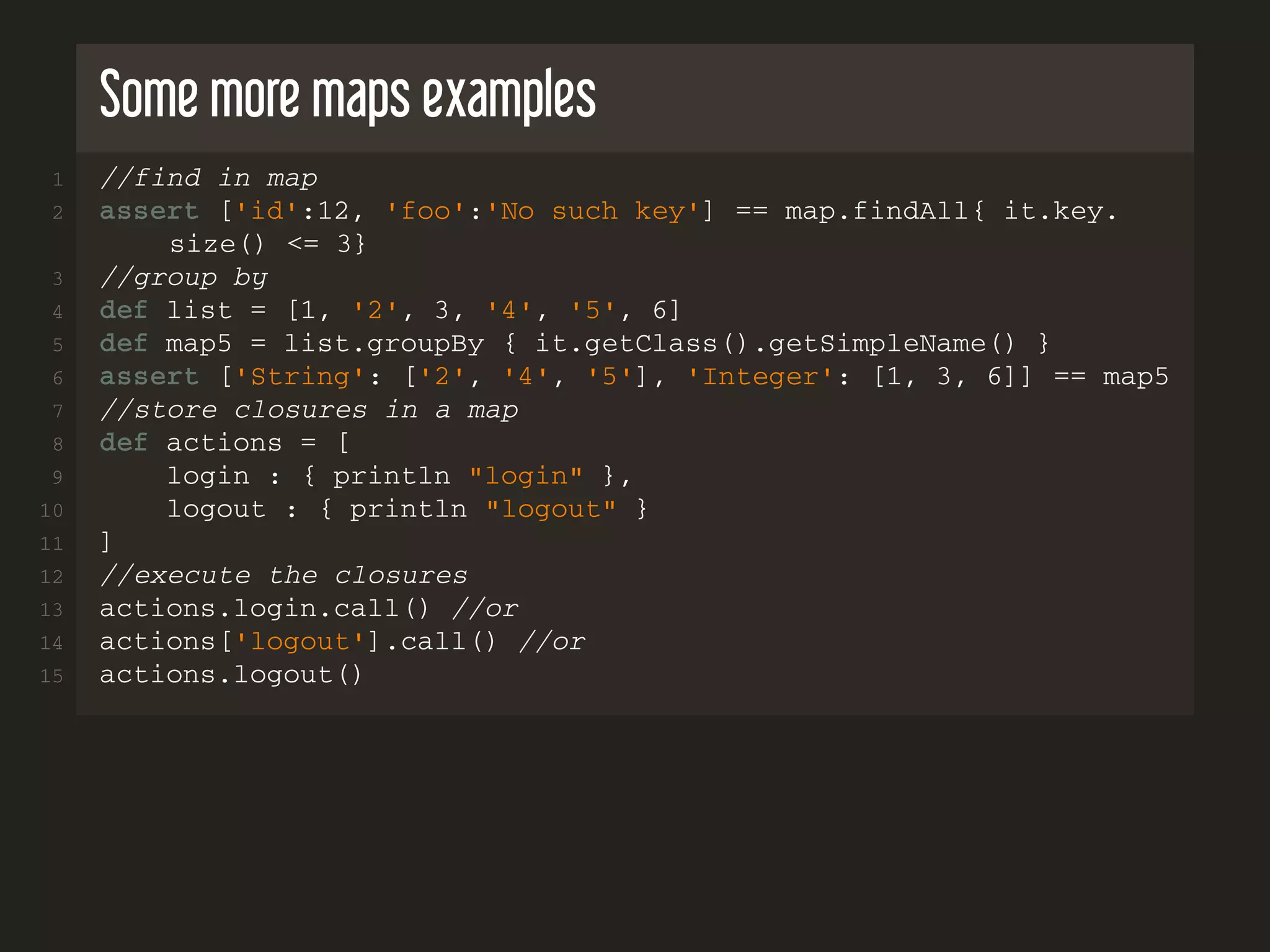Click 'map.findAll' on line 2
Image resolution: width=1270 pixels, height=952 pixels.
[876, 211]
